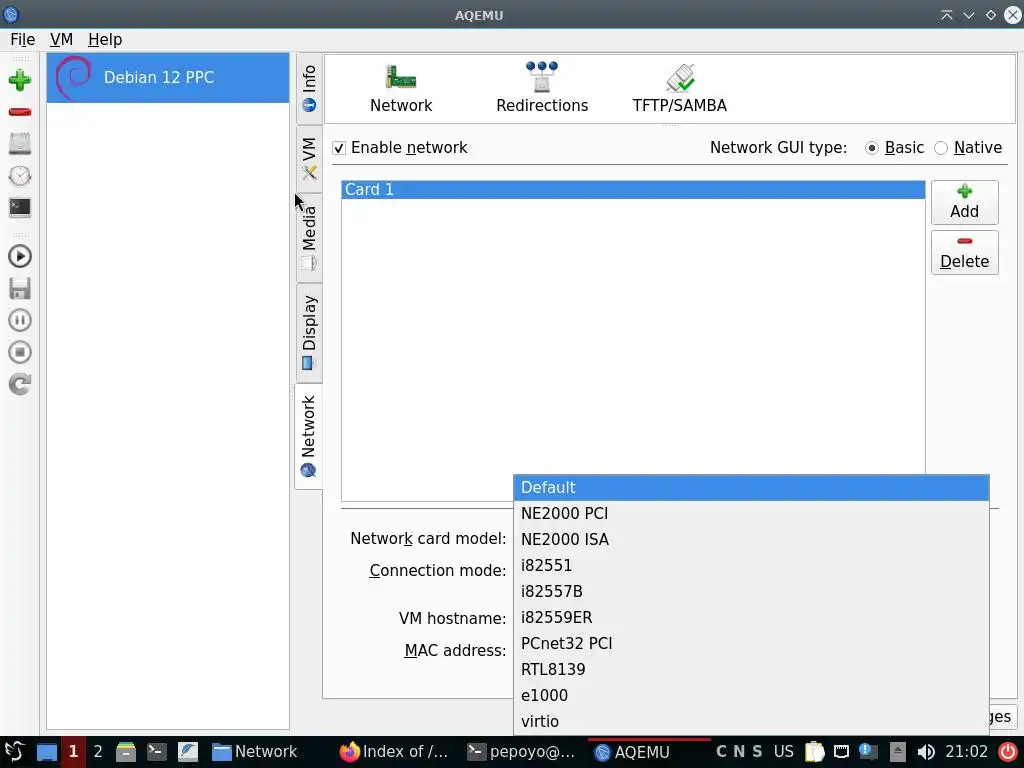Click the notification tray icon with exclamation

(x=868, y=752)
